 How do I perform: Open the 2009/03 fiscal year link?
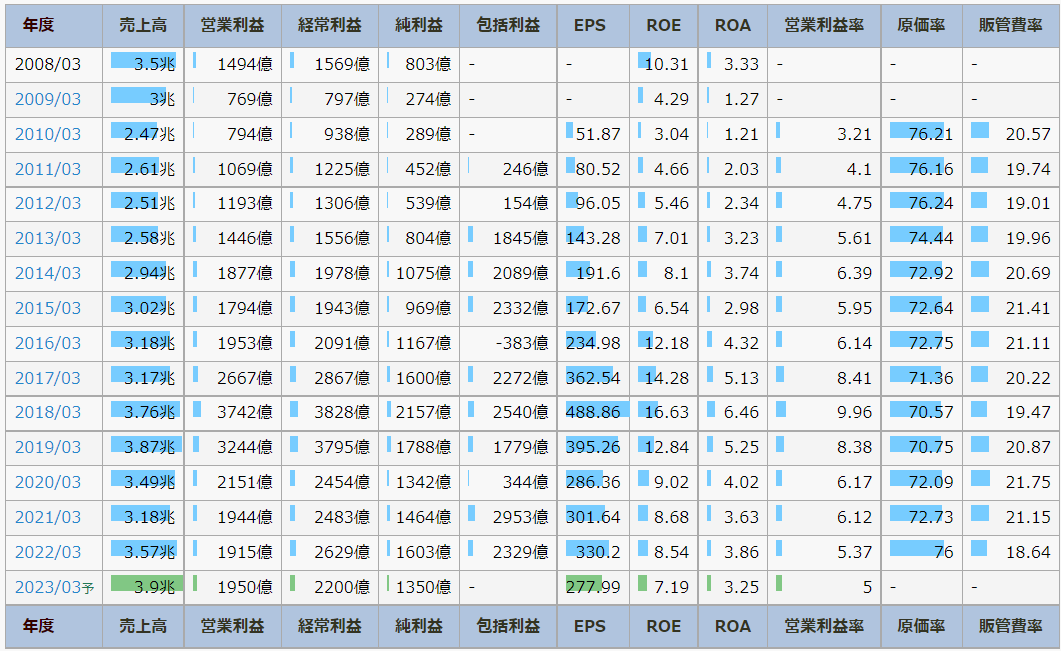click(x=47, y=99)
